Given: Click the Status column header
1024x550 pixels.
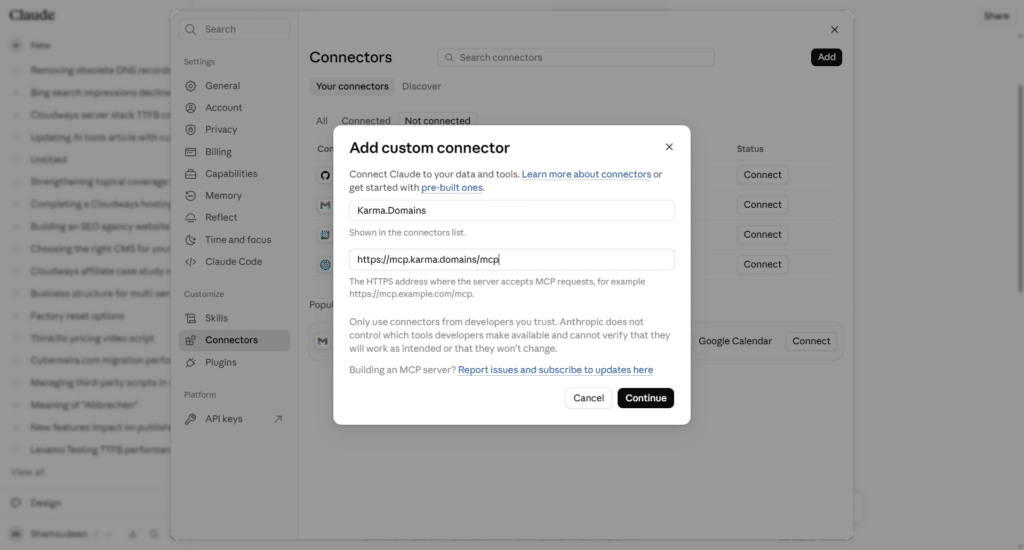Looking at the screenshot, I should [750, 149].
